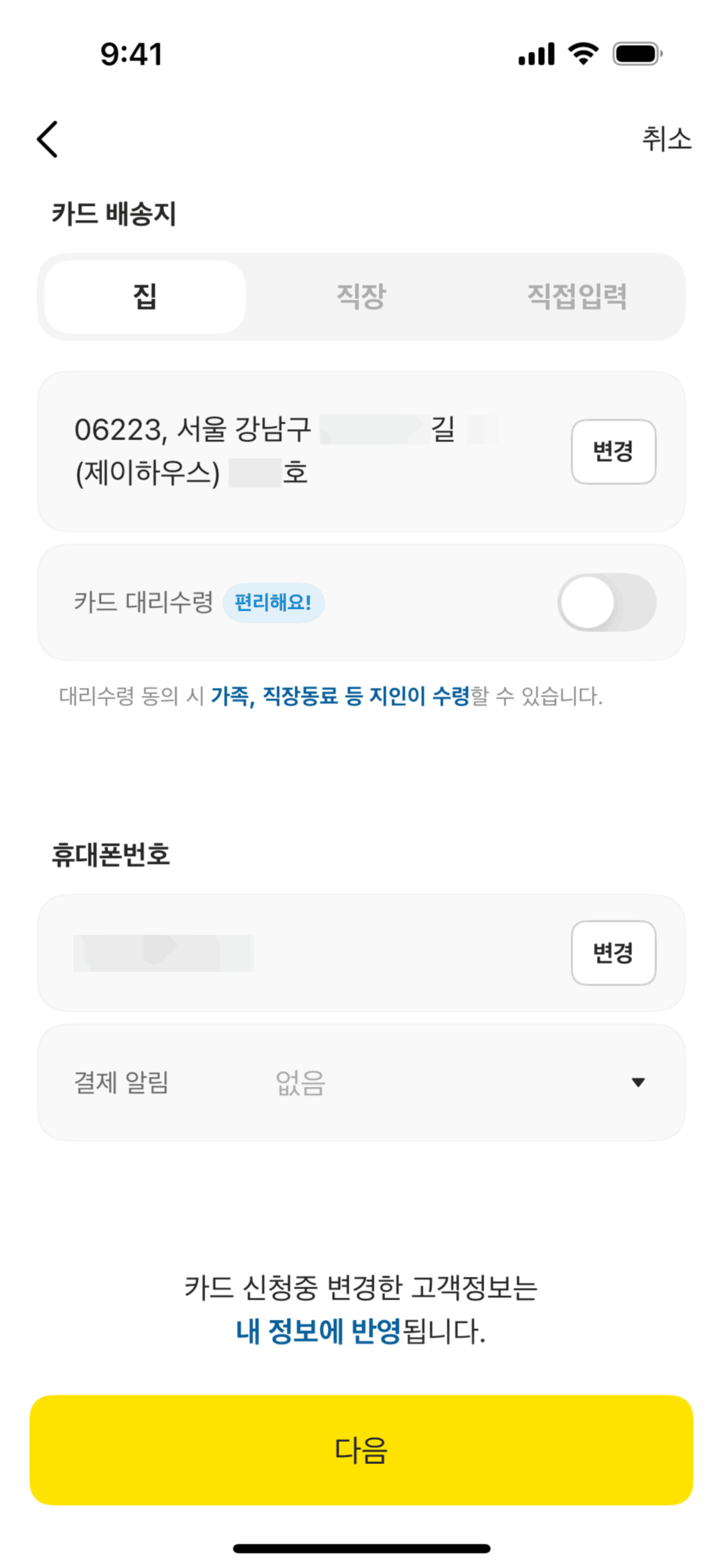Enable the 카드 대리수령 toggle switch
This screenshot has width=723, height=1568.
[606, 602]
